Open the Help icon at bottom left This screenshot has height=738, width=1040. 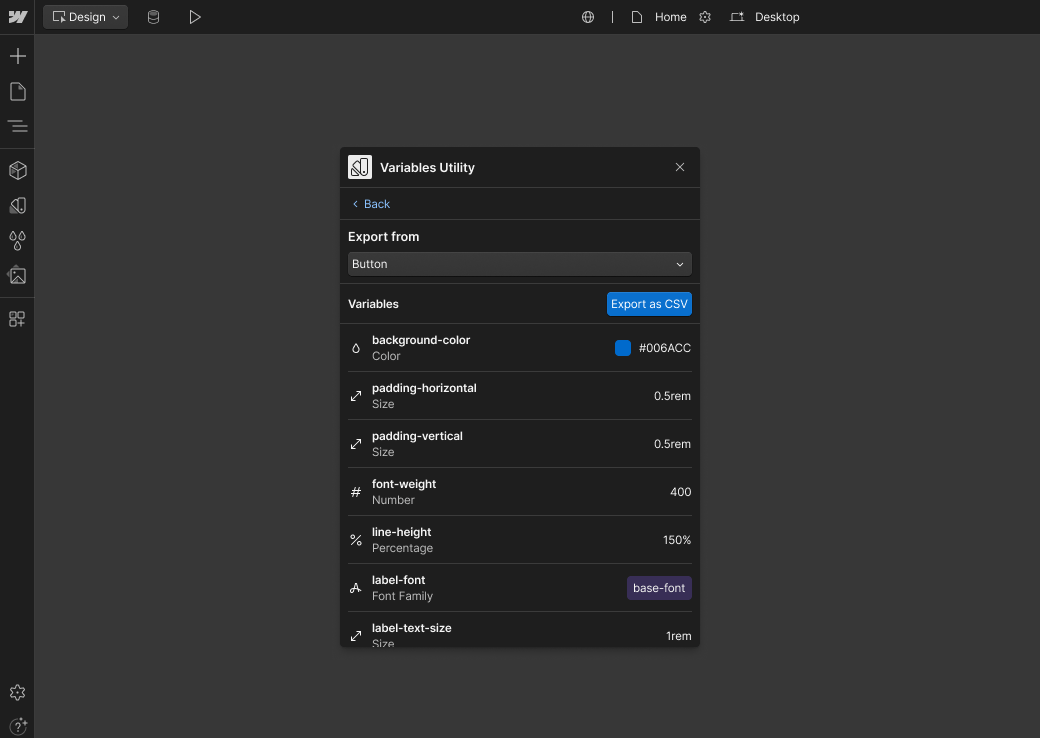tap(18, 726)
